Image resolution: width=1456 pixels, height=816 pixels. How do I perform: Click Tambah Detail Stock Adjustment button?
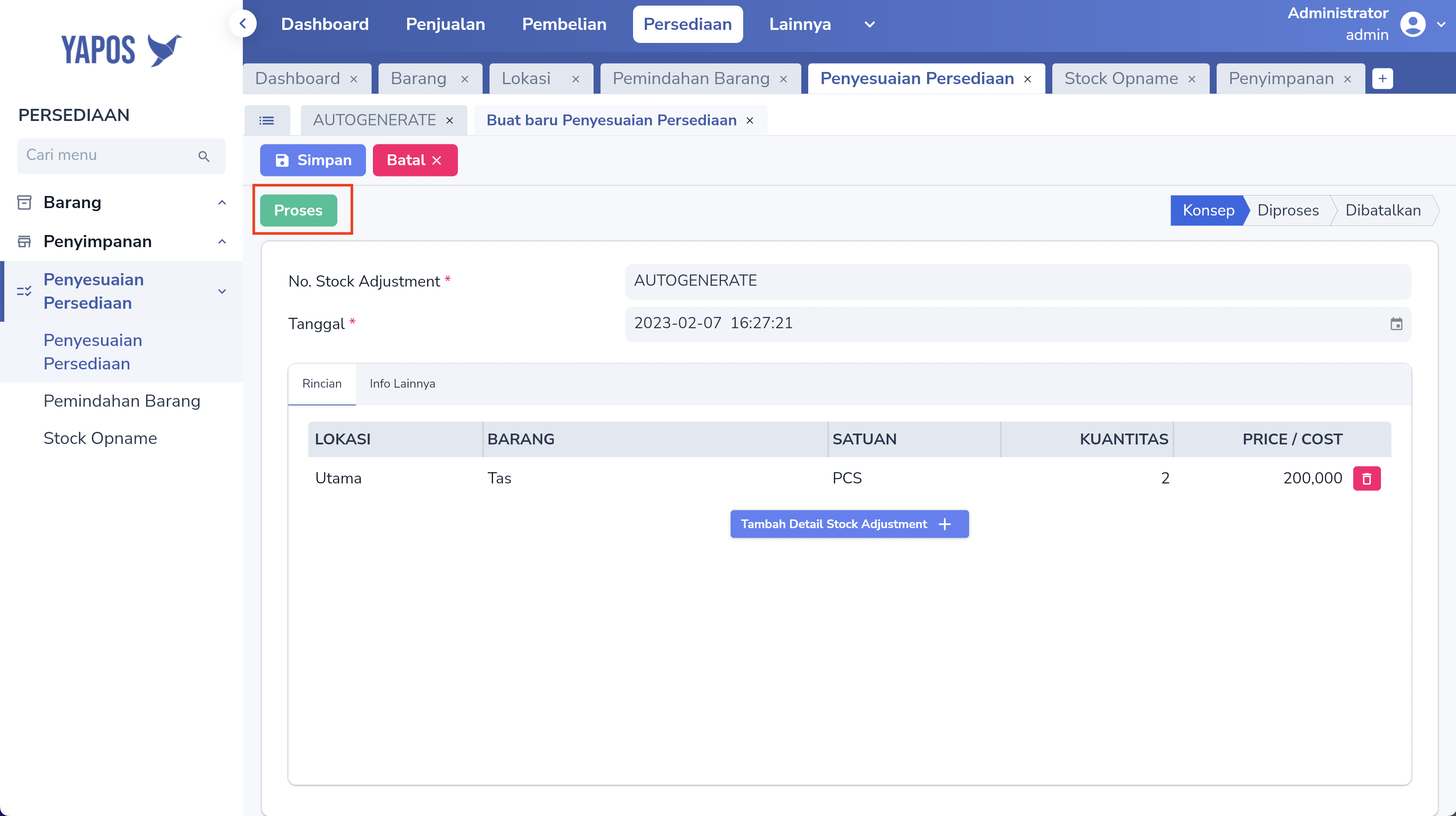tap(849, 524)
